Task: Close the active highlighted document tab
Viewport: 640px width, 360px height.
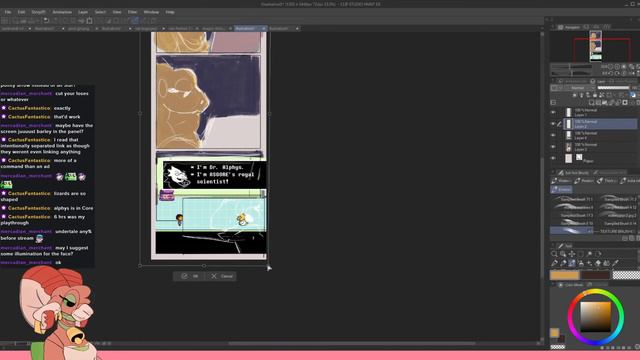Action: (x=264, y=29)
